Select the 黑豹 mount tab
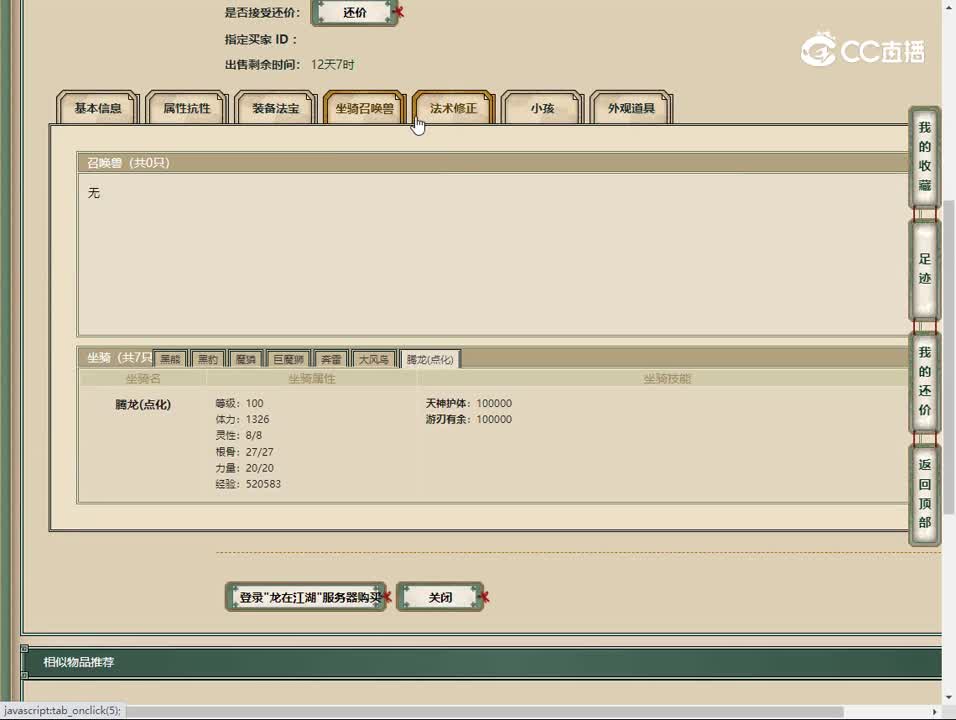This screenshot has width=956, height=720. (x=207, y=359)
